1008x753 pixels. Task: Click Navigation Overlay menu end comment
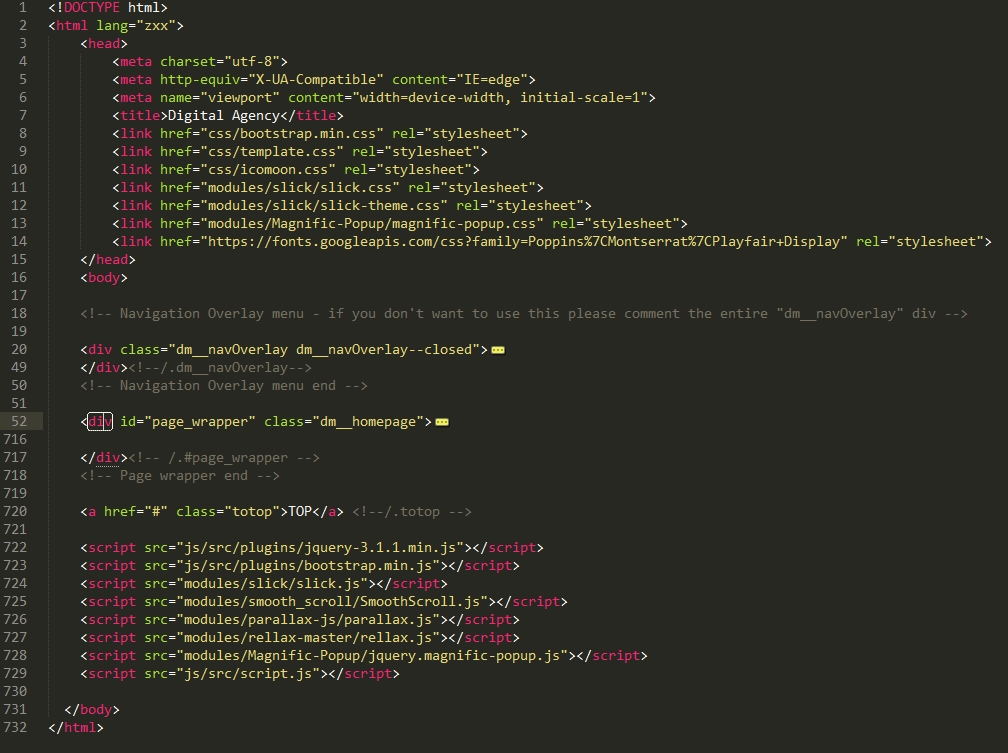(224, 386)
